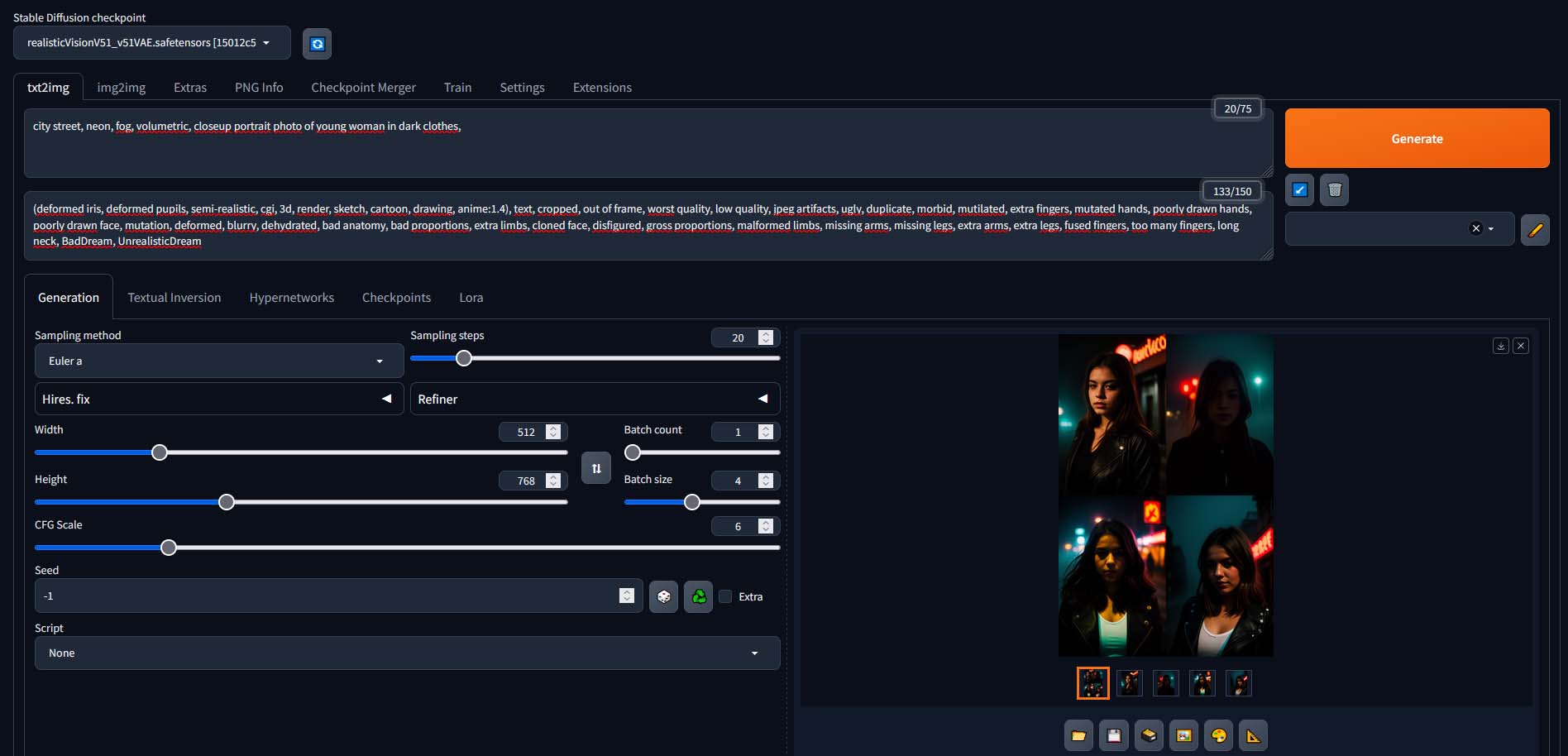The height and width of the screenshot is (756, 1568).
Task: Go to the Settings tab
Action: pyautogui.click(x=522, y=88)
